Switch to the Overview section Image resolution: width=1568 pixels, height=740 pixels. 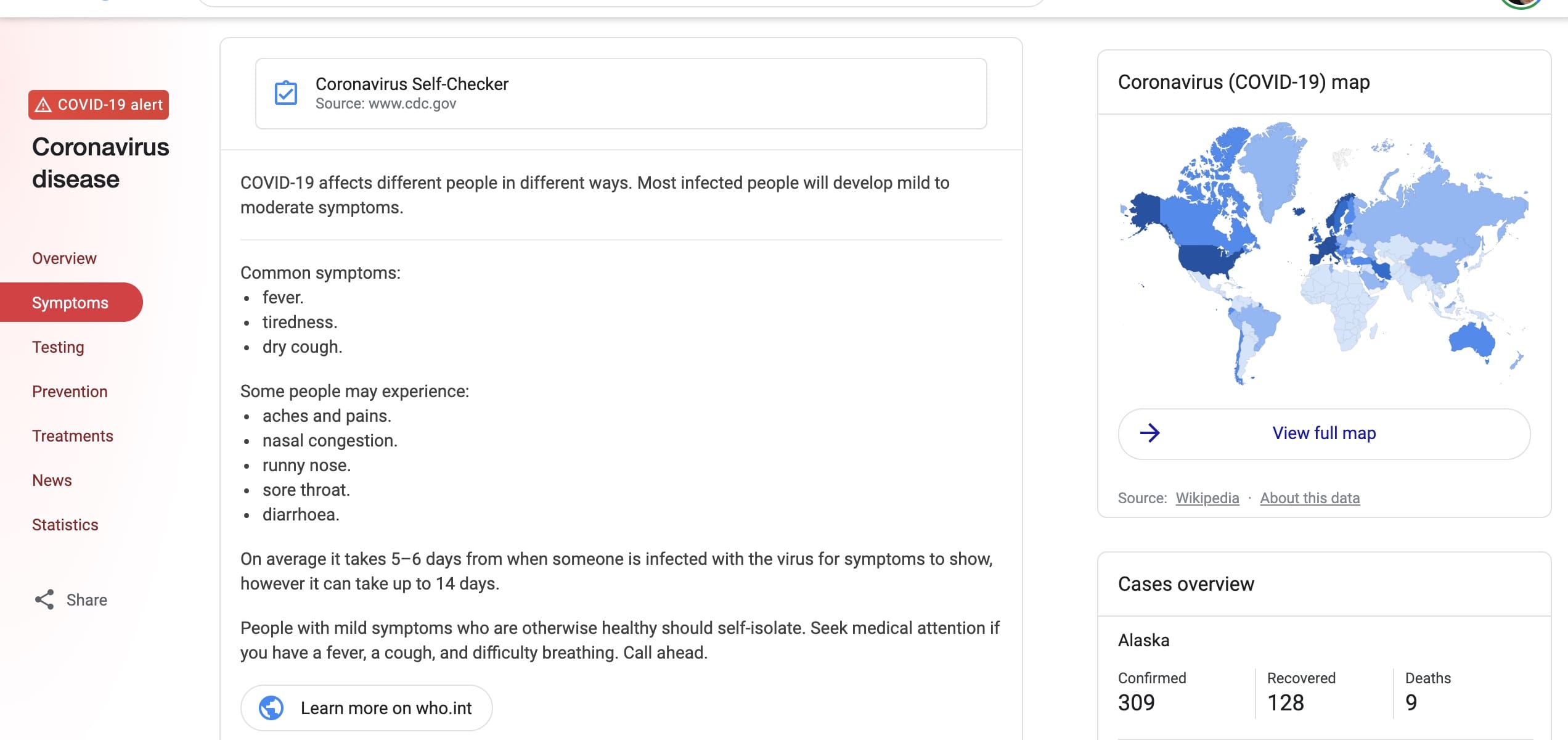(64, 258)
